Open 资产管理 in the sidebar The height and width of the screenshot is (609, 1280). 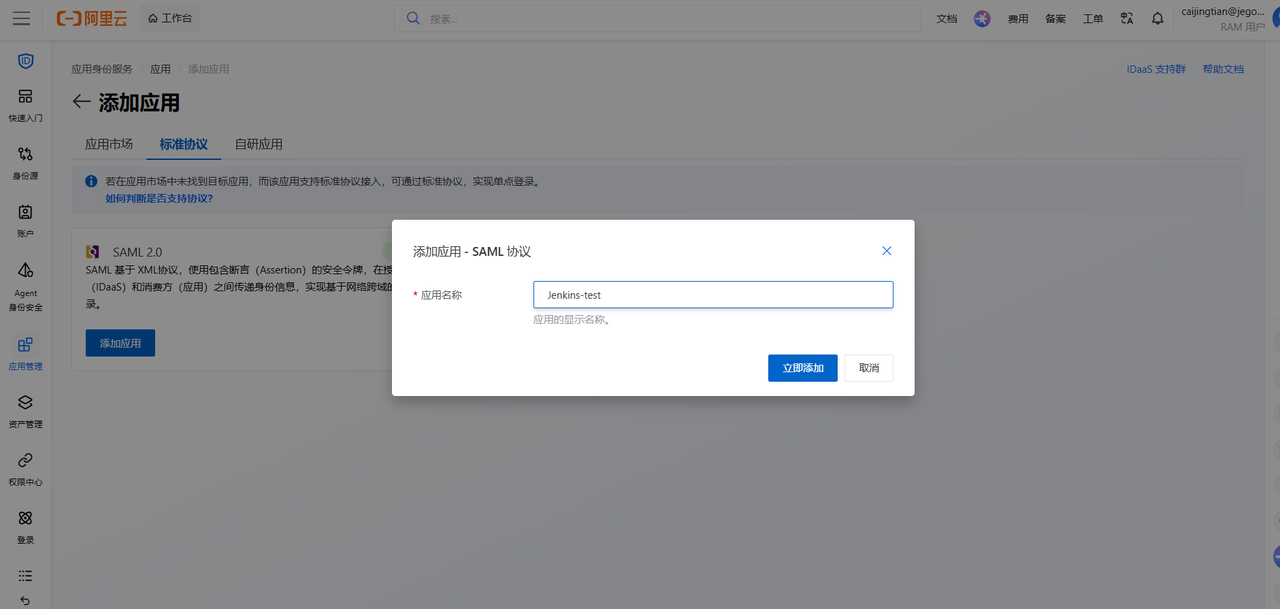tap(26, 412)
